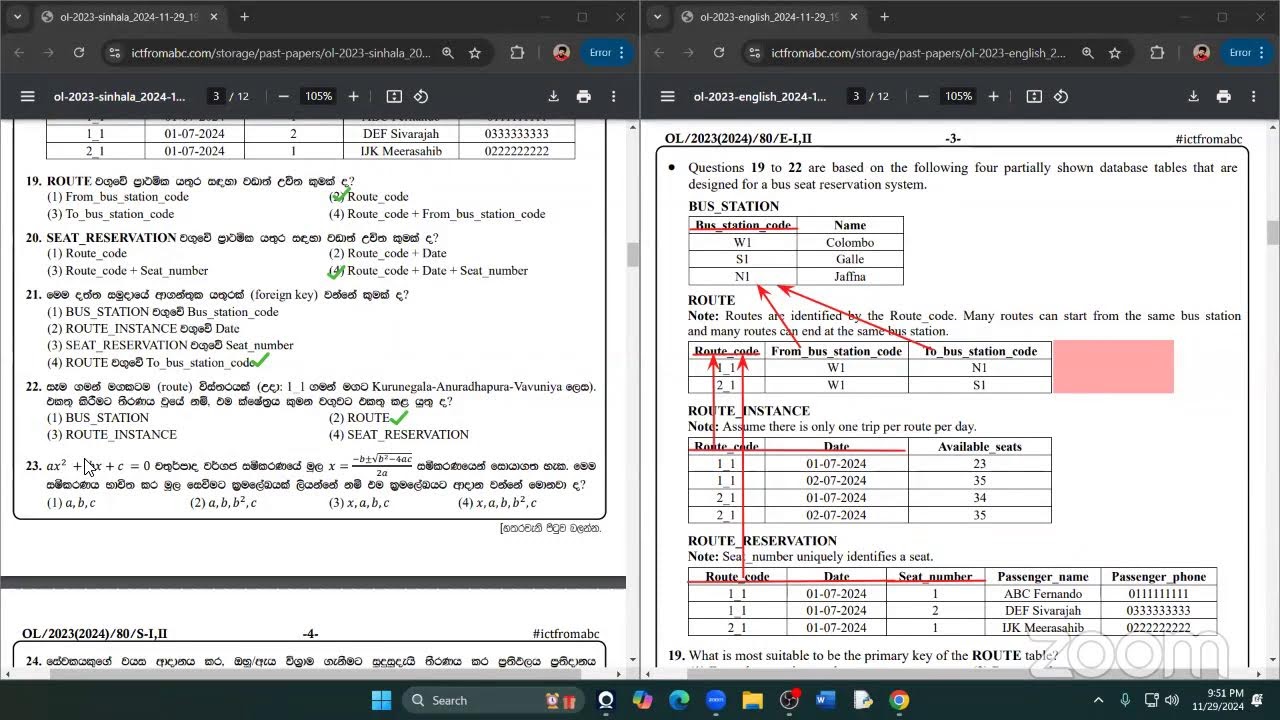This screenshot has height=720, width=1280.
Task: Open a new tab in right Chrome window
Action: [884, 17]
